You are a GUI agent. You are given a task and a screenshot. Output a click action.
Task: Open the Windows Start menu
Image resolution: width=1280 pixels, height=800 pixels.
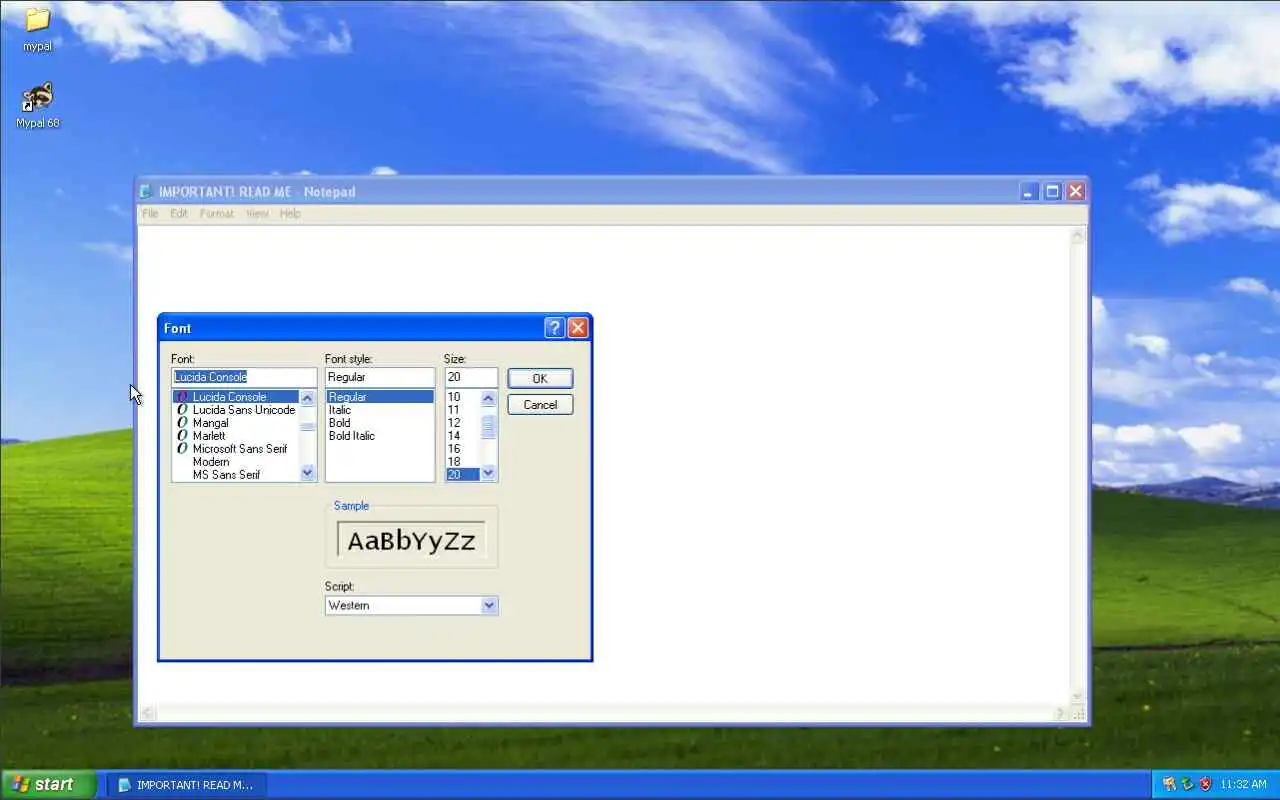click(x=48, y=784)
